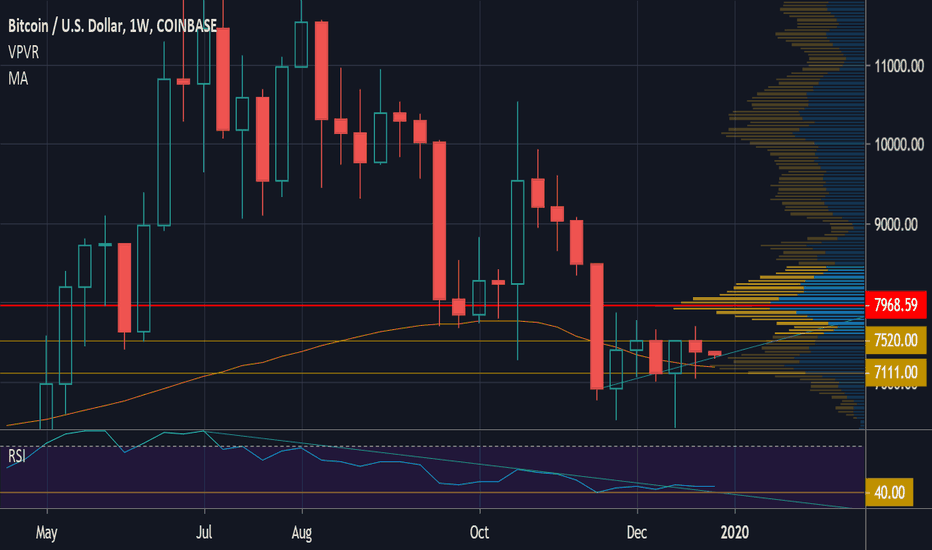Image resolution: width=932 pixels, height=550 pixels.
Task: Click the Dec label on time axis
Action: click(x=637, y=532)
